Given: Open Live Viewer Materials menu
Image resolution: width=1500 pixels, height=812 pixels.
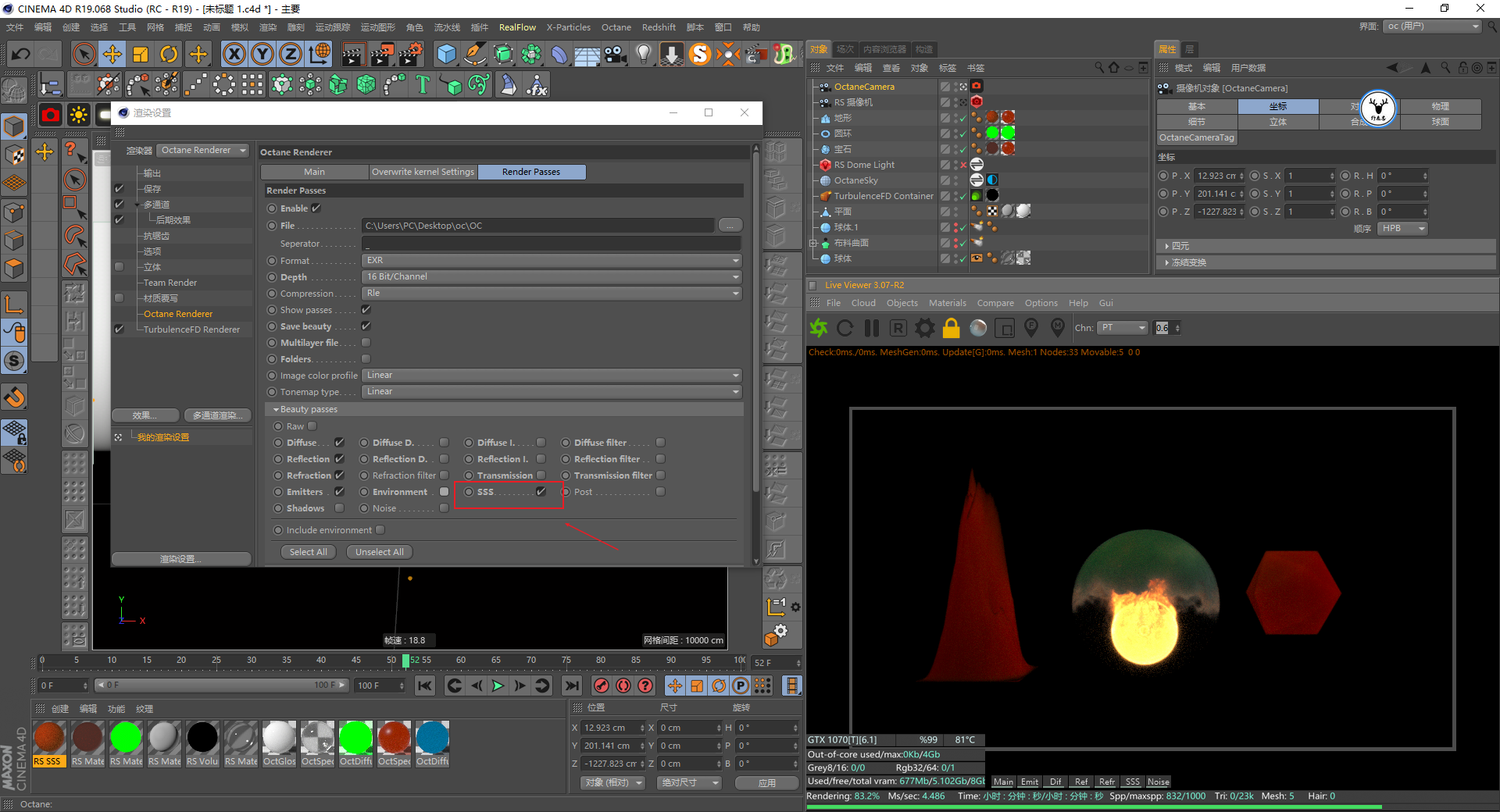Looking at the screenshot, I should tap(947, 303).
